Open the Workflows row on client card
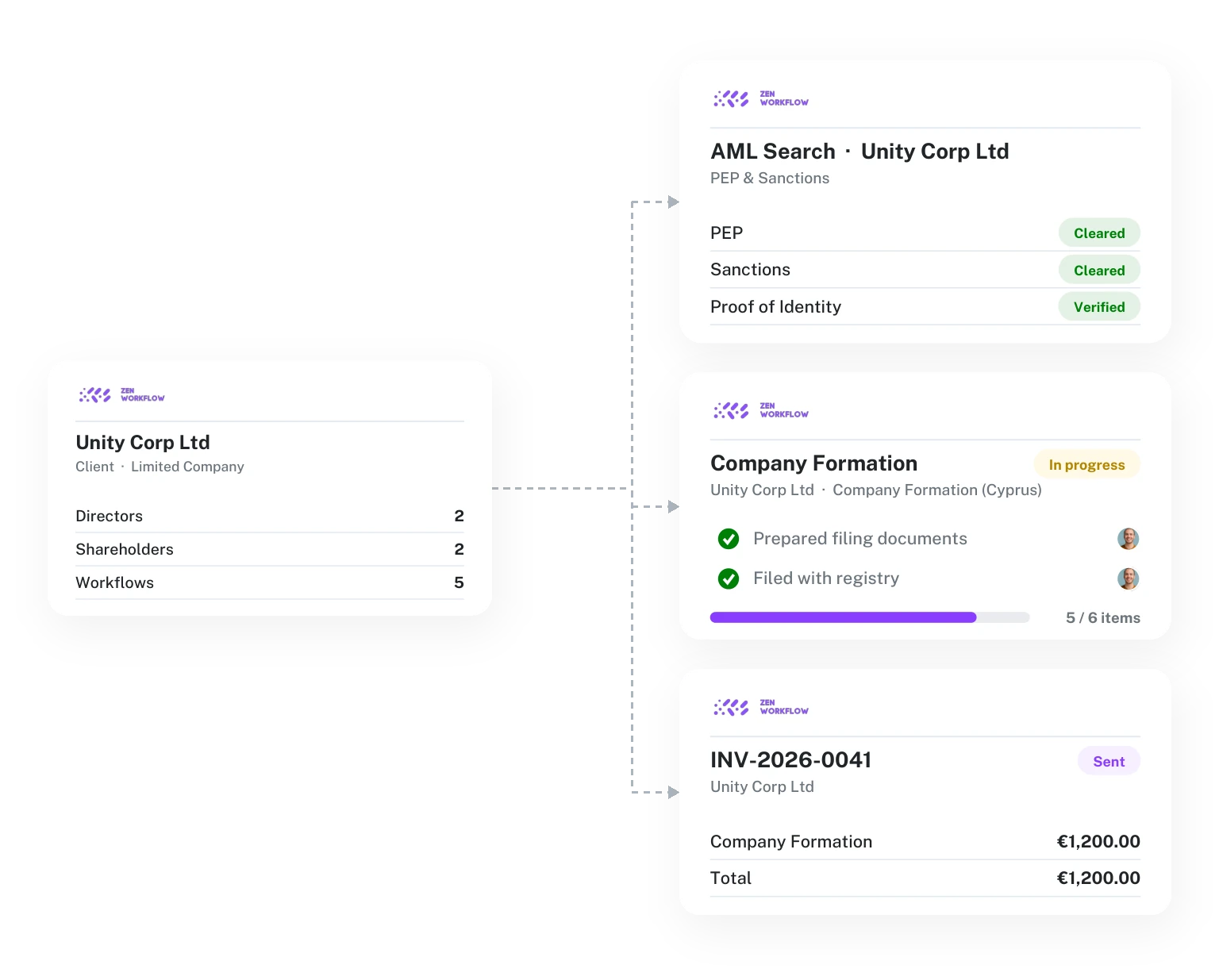 click(270, 582)
